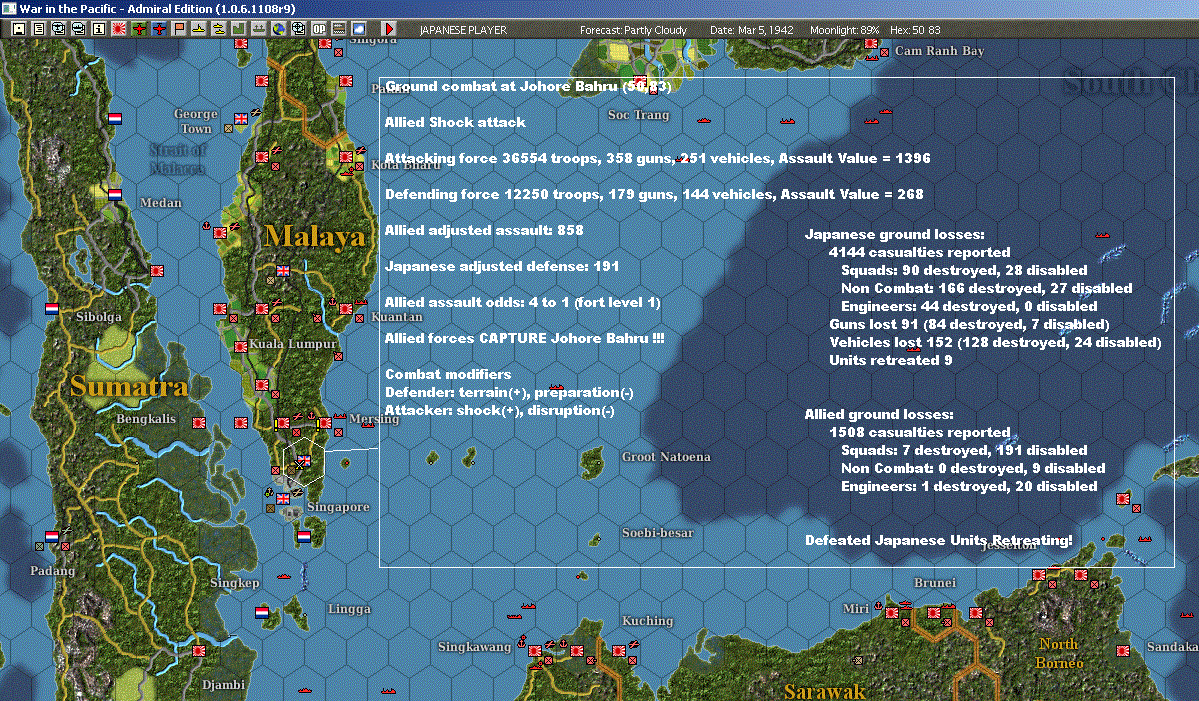Select the Dutch flag base at Padang
1199x701 pixels.
pyautogui.click(x=51, y=537)
